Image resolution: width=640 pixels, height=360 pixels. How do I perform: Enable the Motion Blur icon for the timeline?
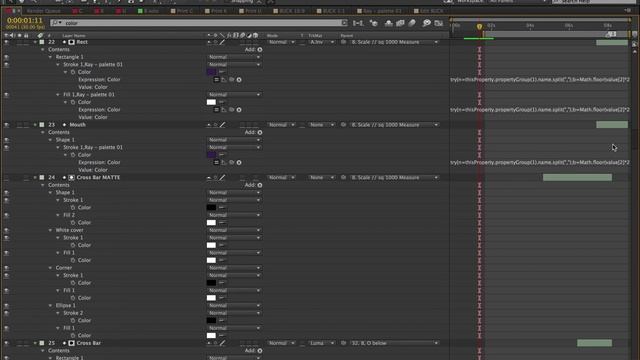click(x=412, y=23)
